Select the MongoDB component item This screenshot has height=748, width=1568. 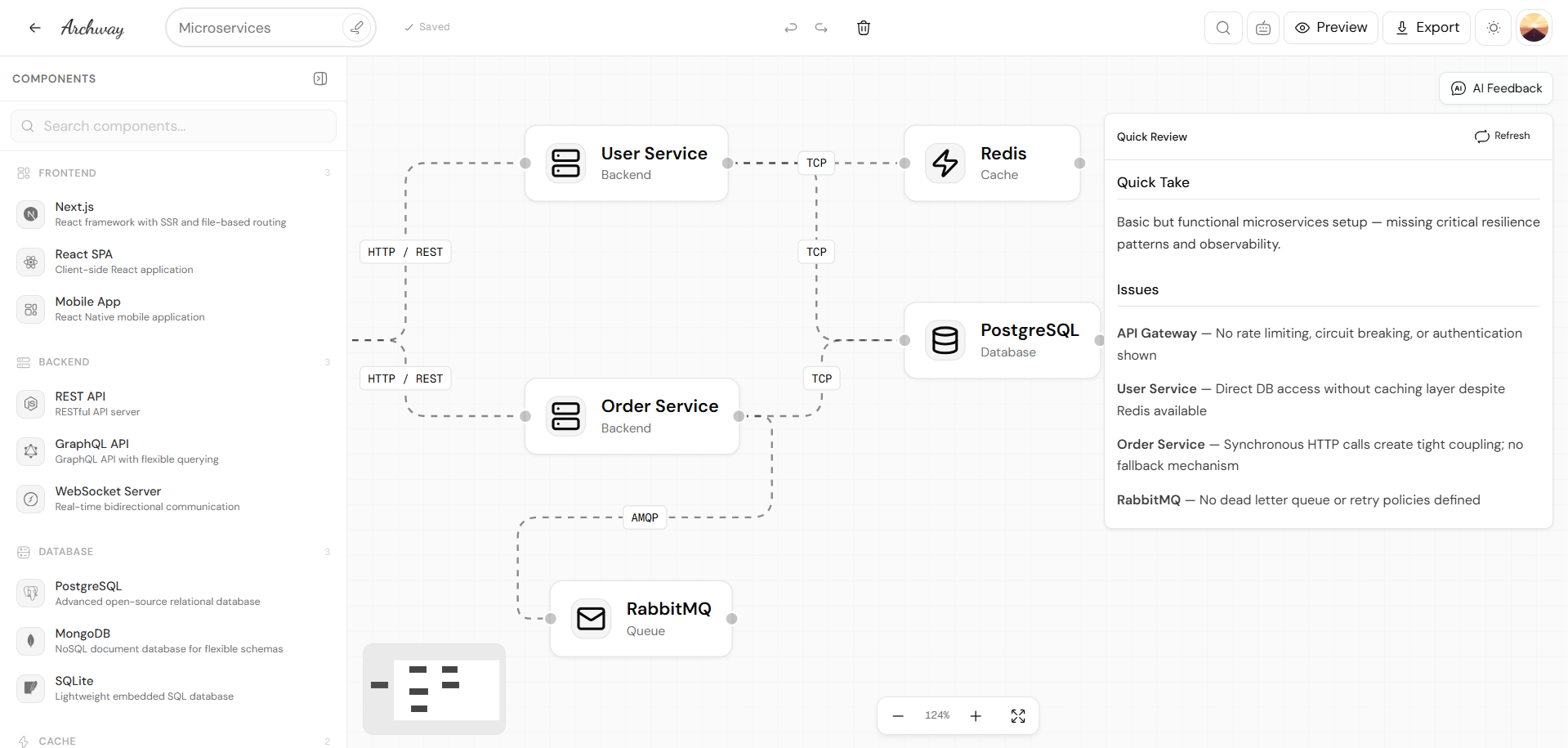pyautogui.click(x=83, y=640)
